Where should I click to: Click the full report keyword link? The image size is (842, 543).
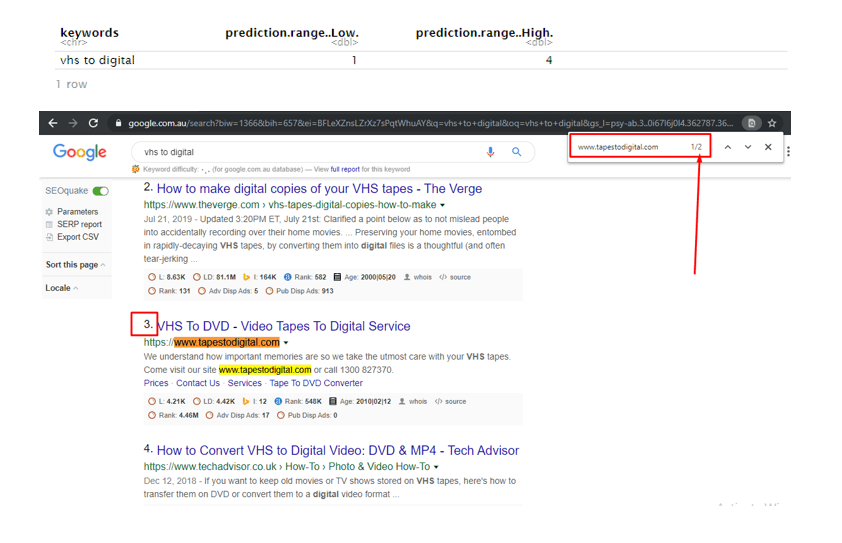[345, 169]
